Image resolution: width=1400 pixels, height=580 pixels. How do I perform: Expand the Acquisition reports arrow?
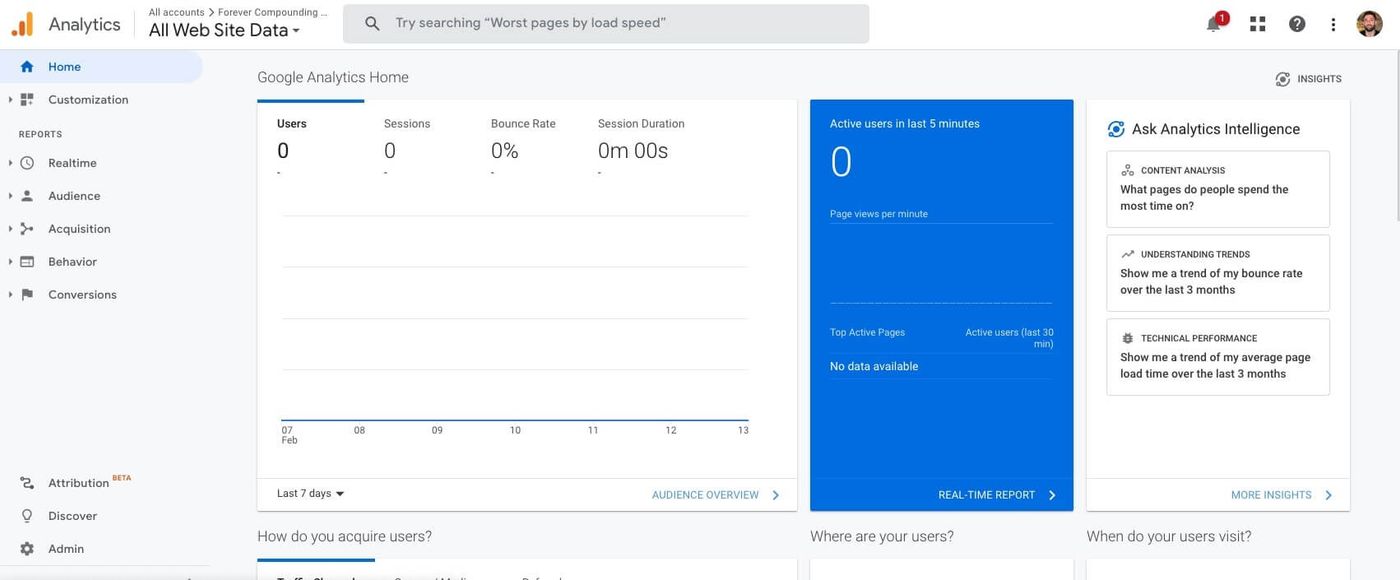(x=10, y=229)
